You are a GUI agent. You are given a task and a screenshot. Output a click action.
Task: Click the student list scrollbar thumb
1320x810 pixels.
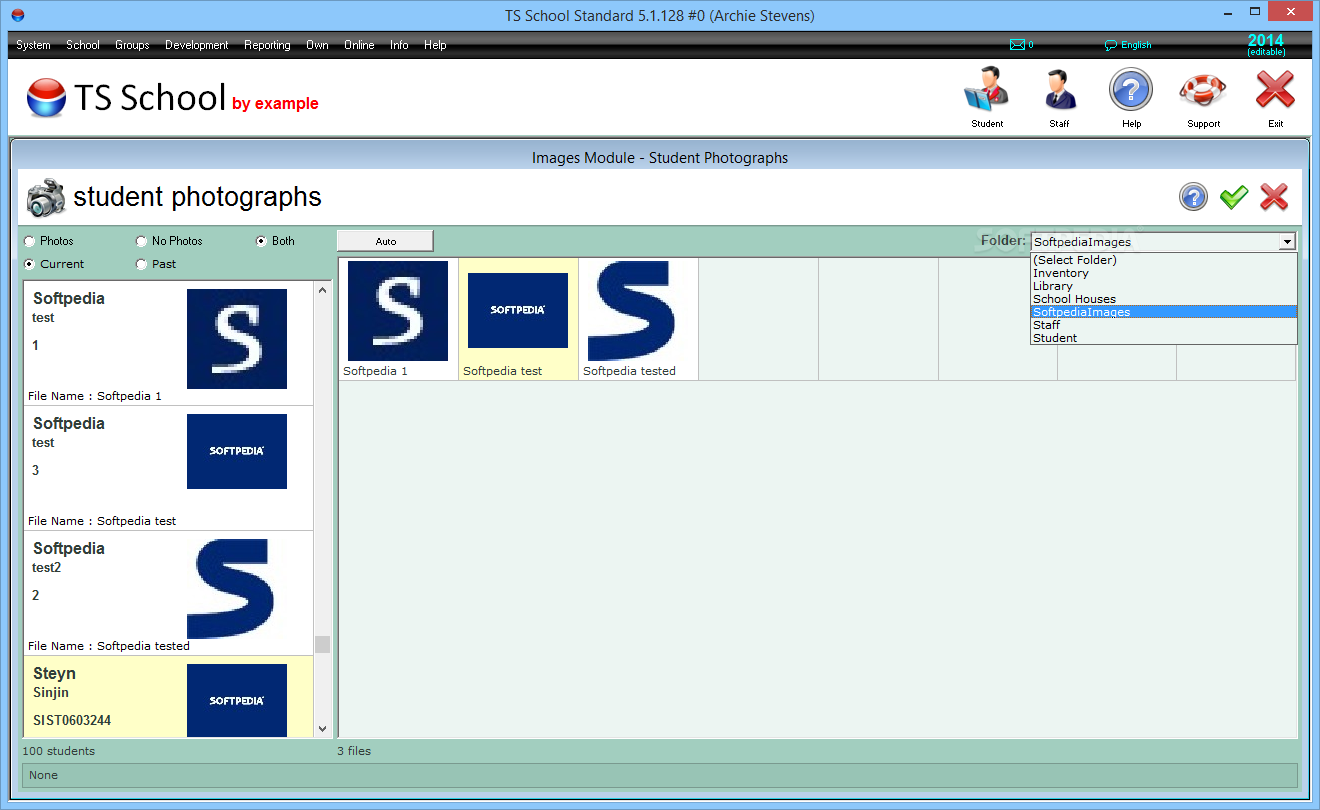pyautogui.click(x=322, y=644)
